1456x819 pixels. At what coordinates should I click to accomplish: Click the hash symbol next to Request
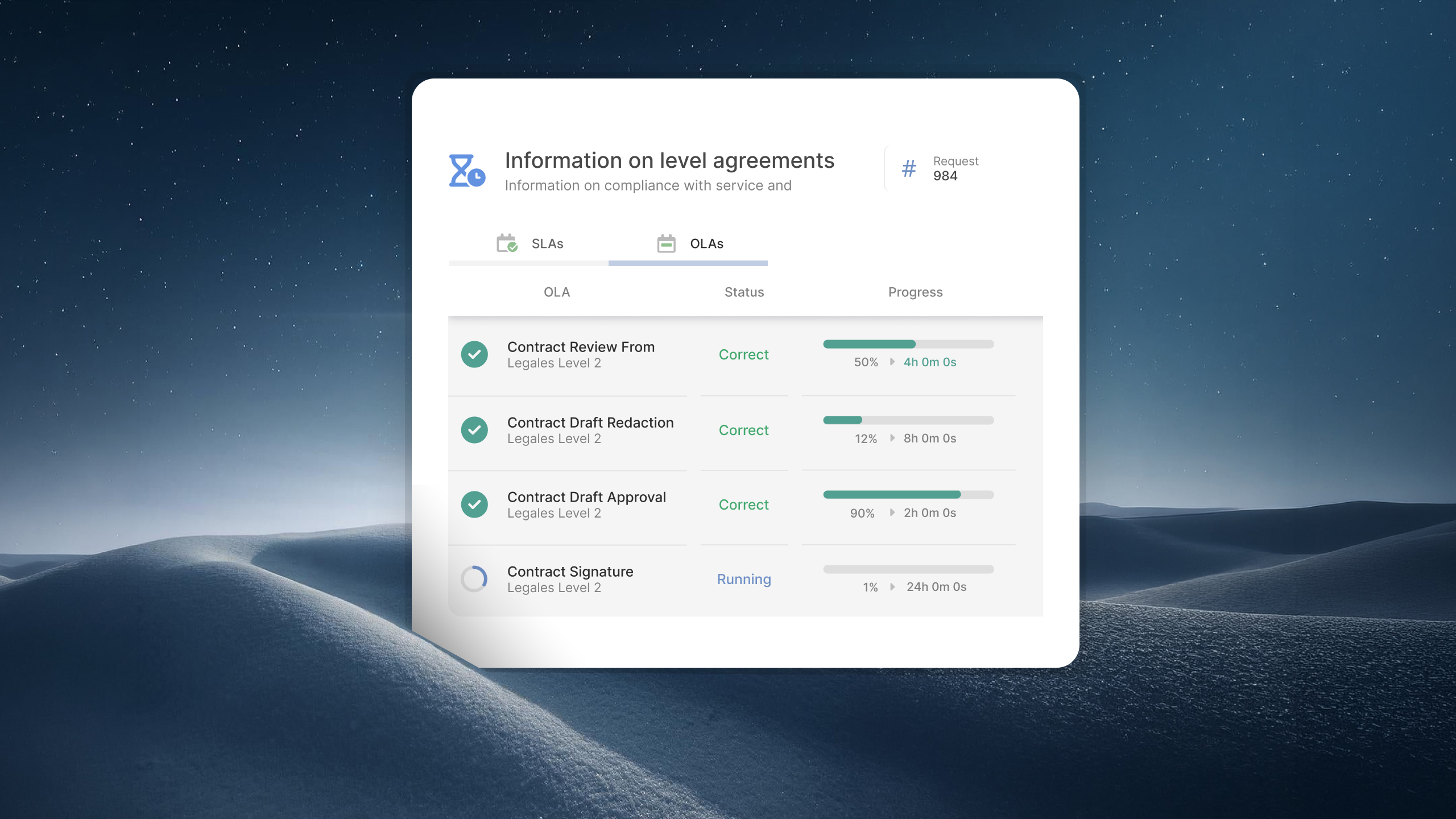pos(909,168)
